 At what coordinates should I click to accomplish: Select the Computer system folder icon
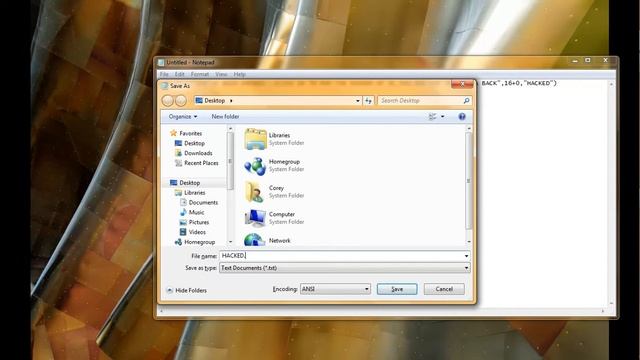255,218
